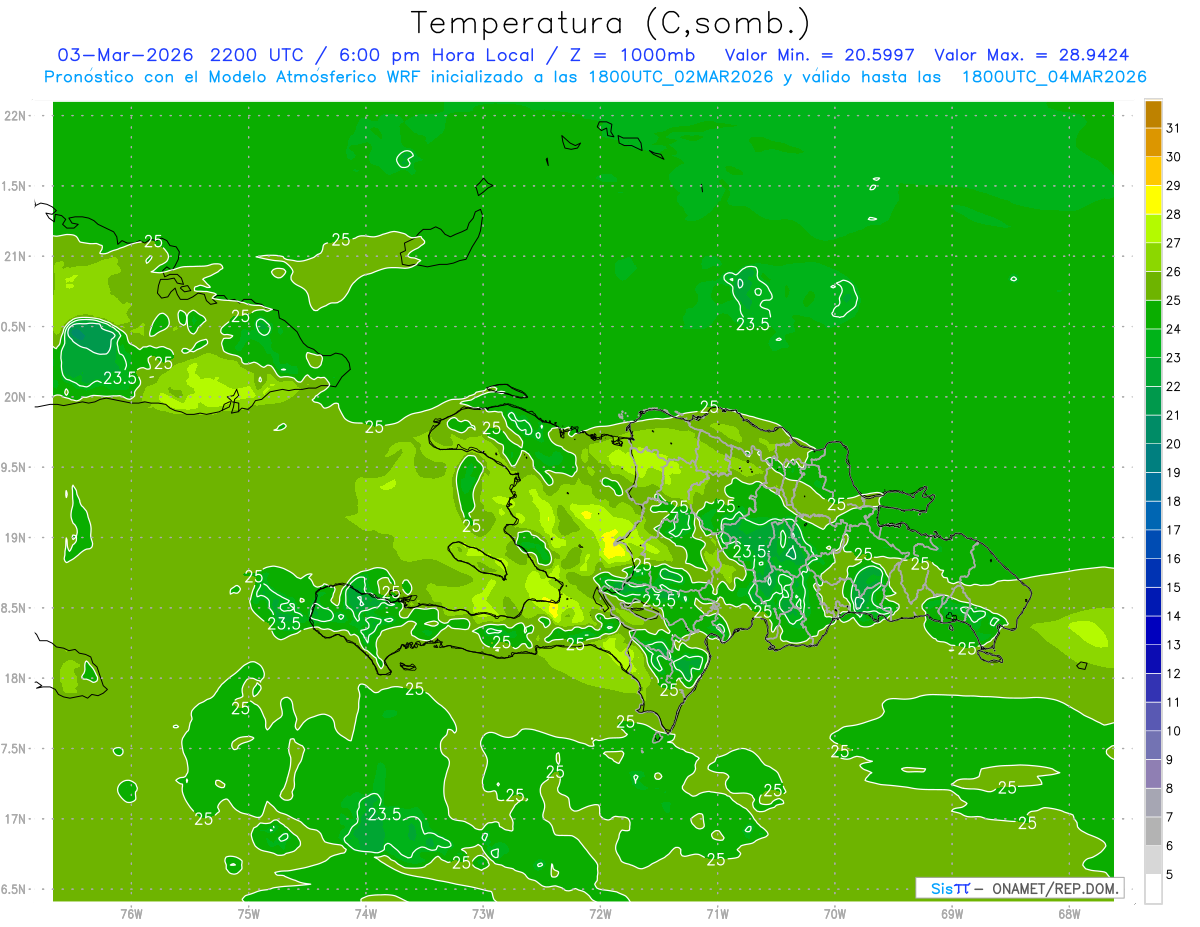The width and height of the screenshot is (1200, 927).
Task: Click the 76W longitude axis label
Action: click(131, 912)
